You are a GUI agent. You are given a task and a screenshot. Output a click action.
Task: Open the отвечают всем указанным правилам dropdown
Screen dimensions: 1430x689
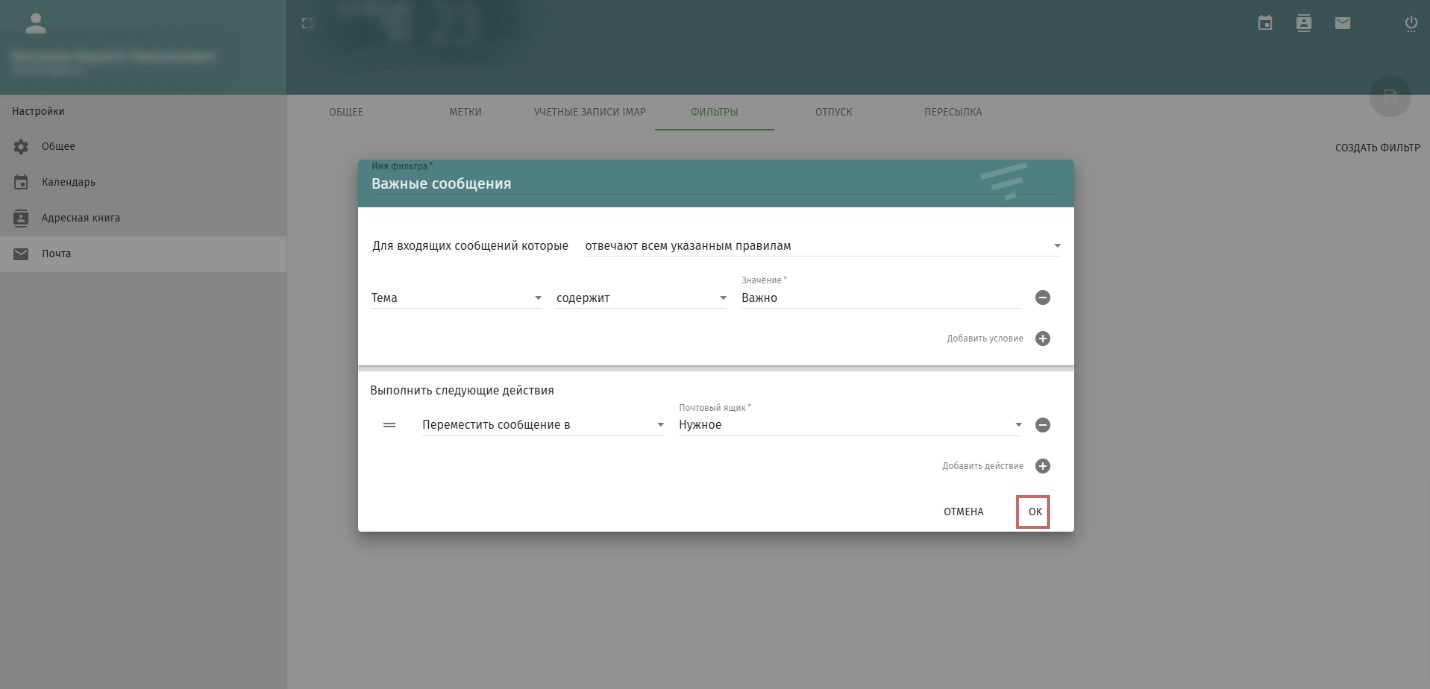click(823, 245)
